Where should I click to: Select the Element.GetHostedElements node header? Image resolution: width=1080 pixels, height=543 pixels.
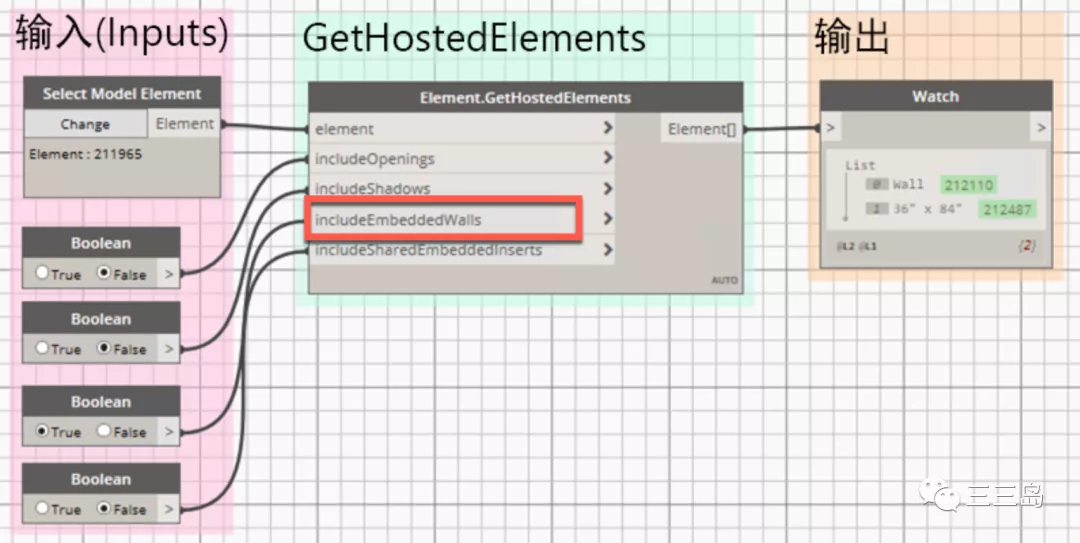click(526, 98)
